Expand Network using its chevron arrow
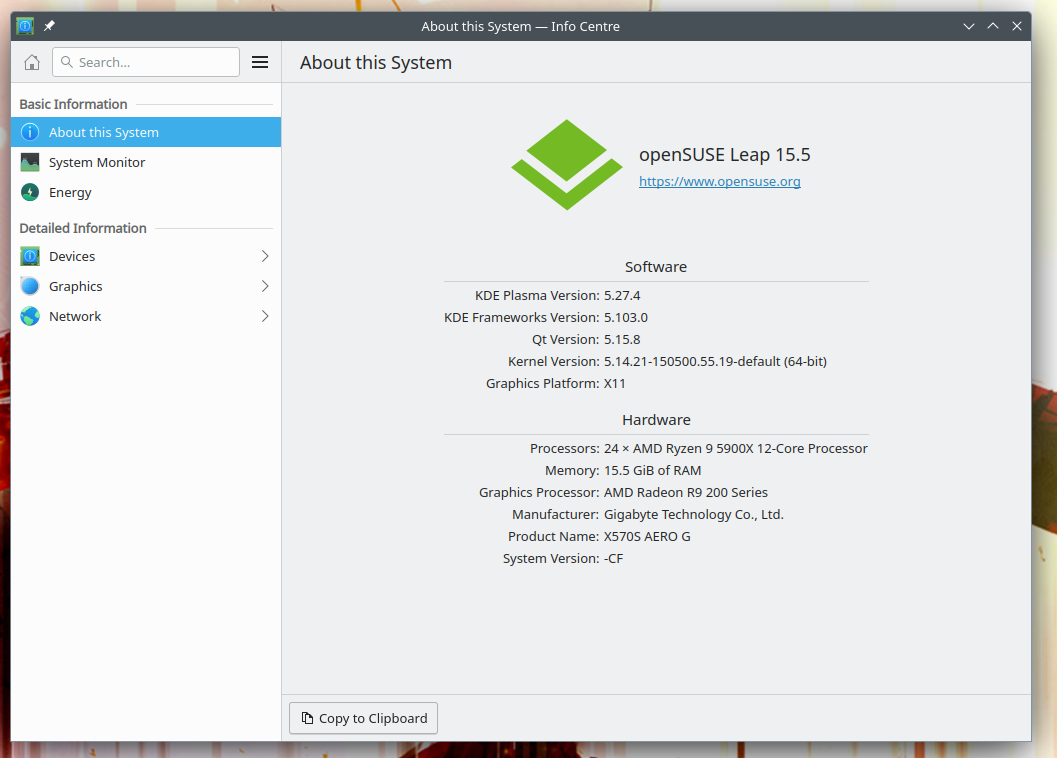This screenshot has width=1057, height=758. 265,316
